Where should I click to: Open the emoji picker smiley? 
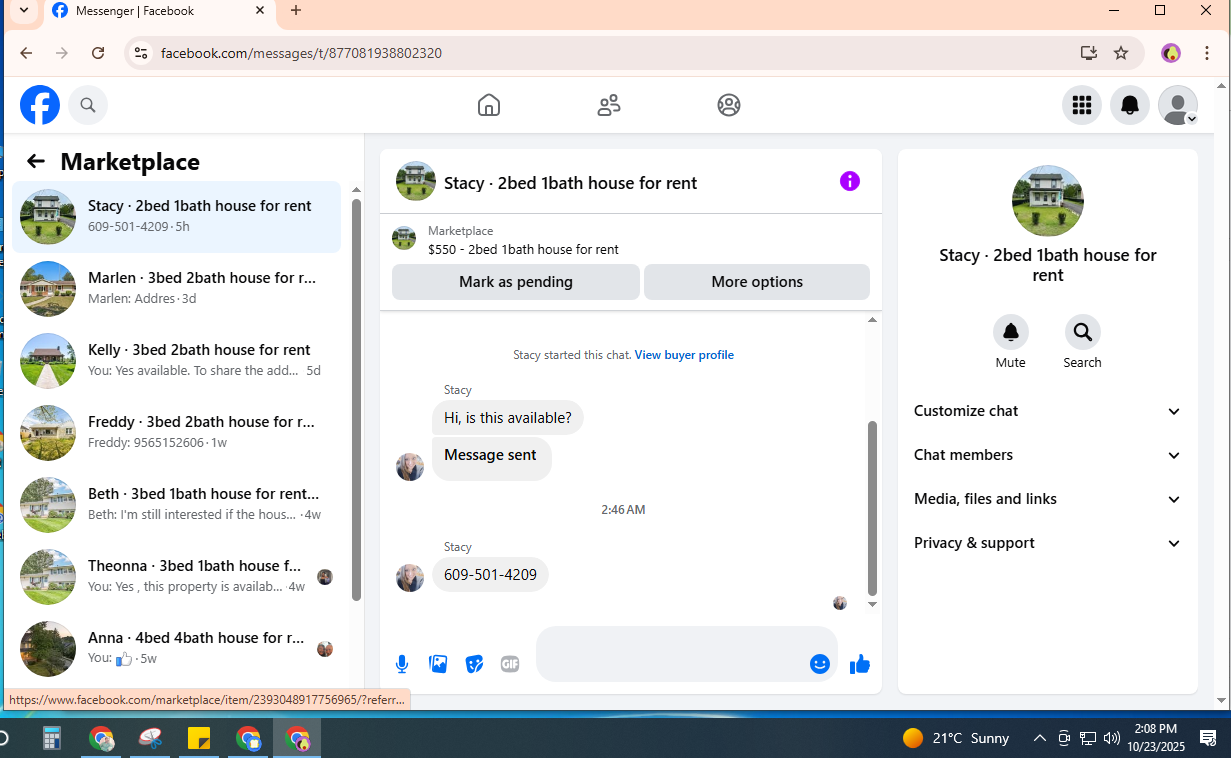click(x=820, y=664)
